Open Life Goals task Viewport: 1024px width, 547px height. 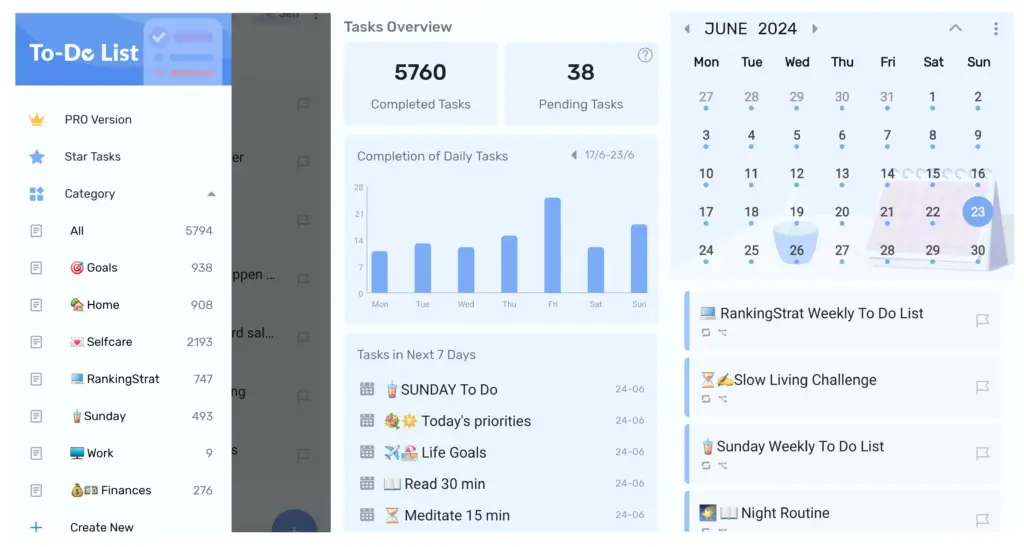[502, 452]
